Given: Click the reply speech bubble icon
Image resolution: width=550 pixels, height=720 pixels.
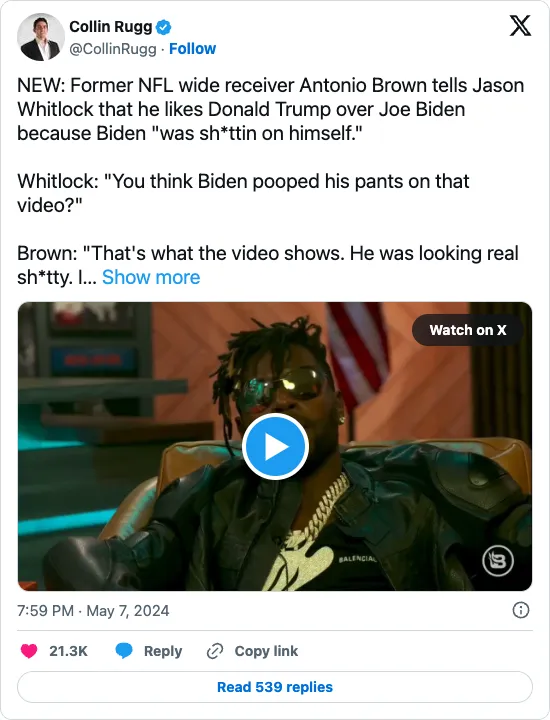Looking at the screenshot, I should pyautogui.click(x=124, y=651).
